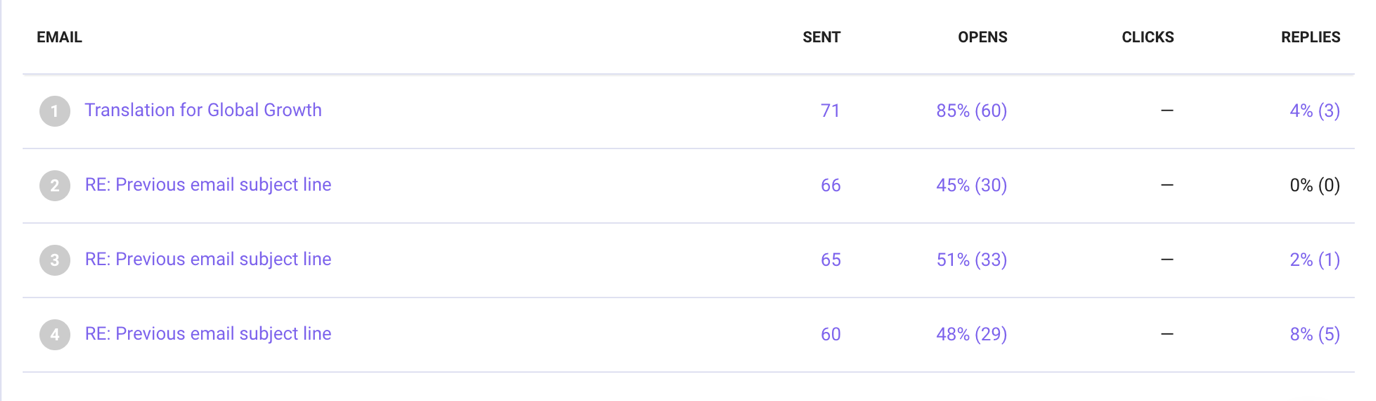Open the step 4 RE: Previous email link
Image resolution: width=1376 pixels, height=401 pixels.
click(208, 334)
